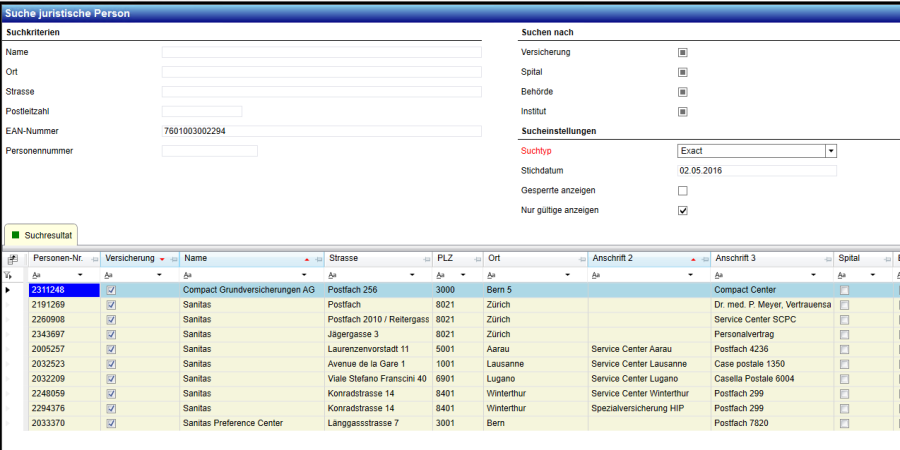
Task: Toggle the Versicherung search checkbox
Action: (x=683, y=52)
